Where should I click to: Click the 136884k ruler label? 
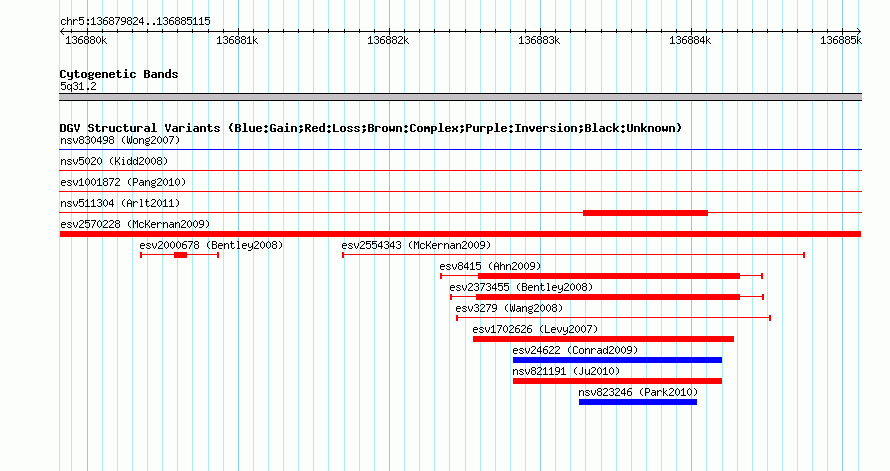click(x=690, y=40)
